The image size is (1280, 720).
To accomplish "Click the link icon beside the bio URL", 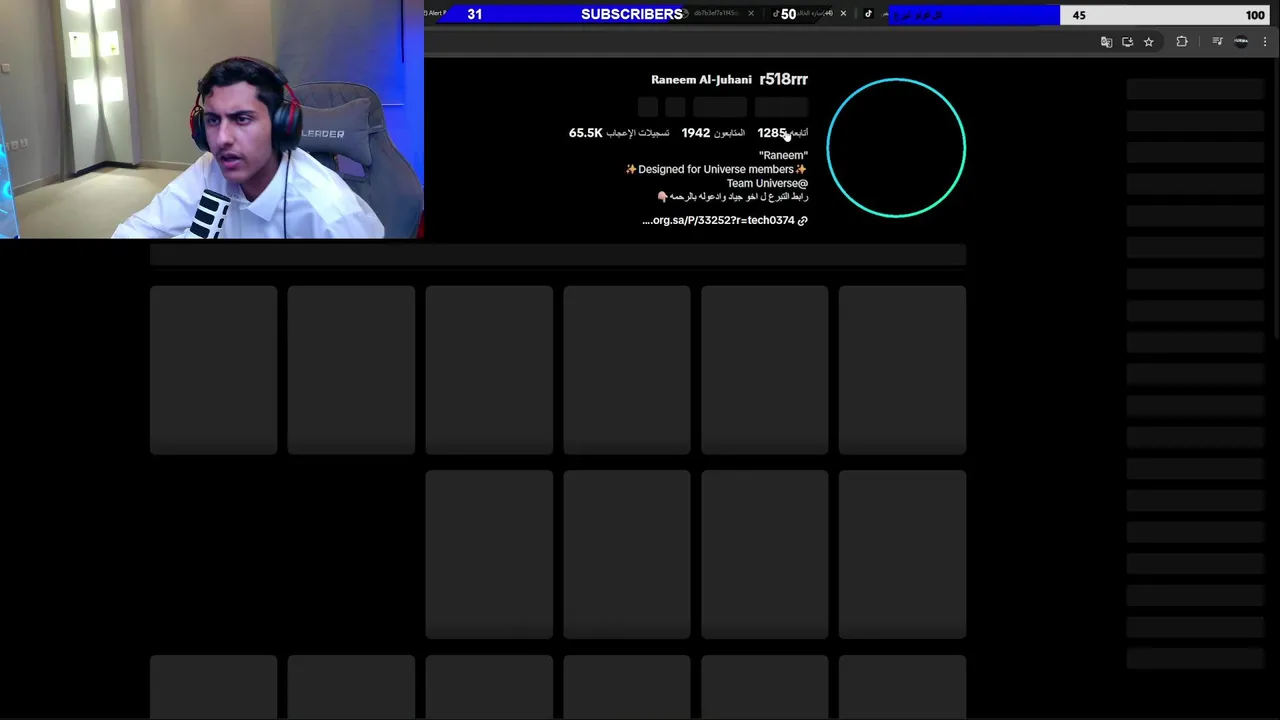I will 803,220.
